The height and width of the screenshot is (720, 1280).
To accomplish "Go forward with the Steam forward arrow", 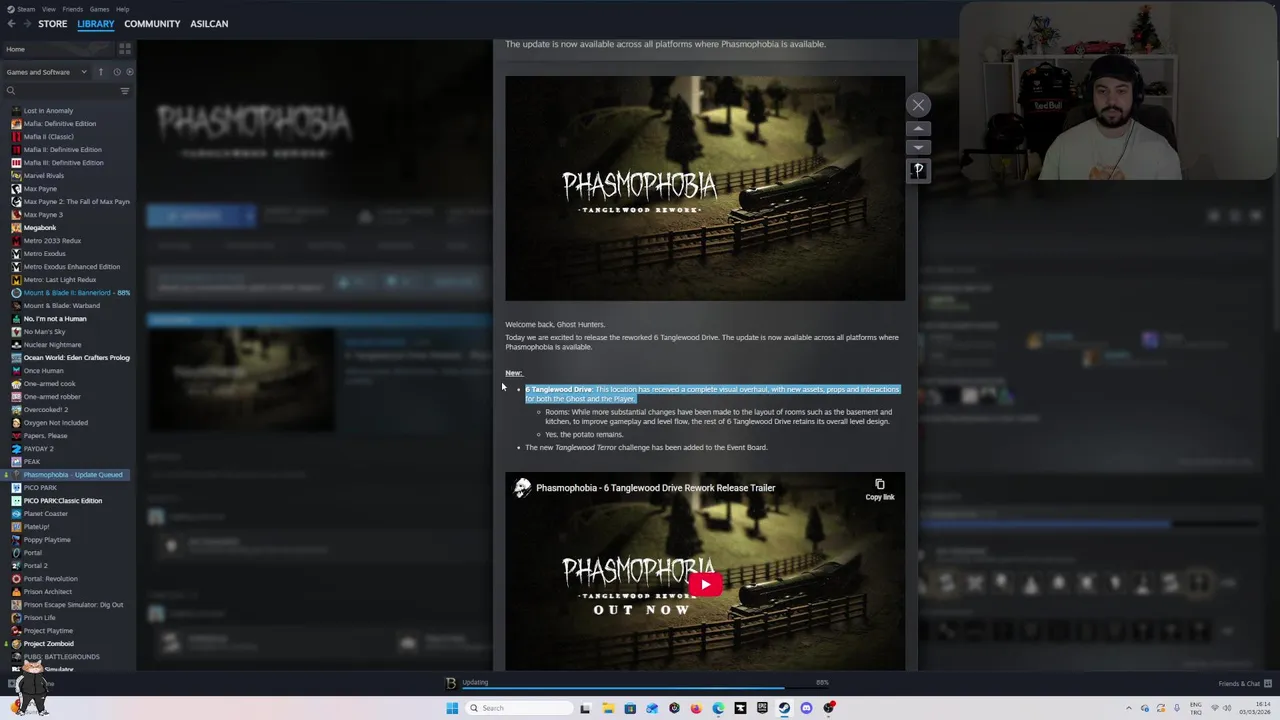I will pos(27,24).
